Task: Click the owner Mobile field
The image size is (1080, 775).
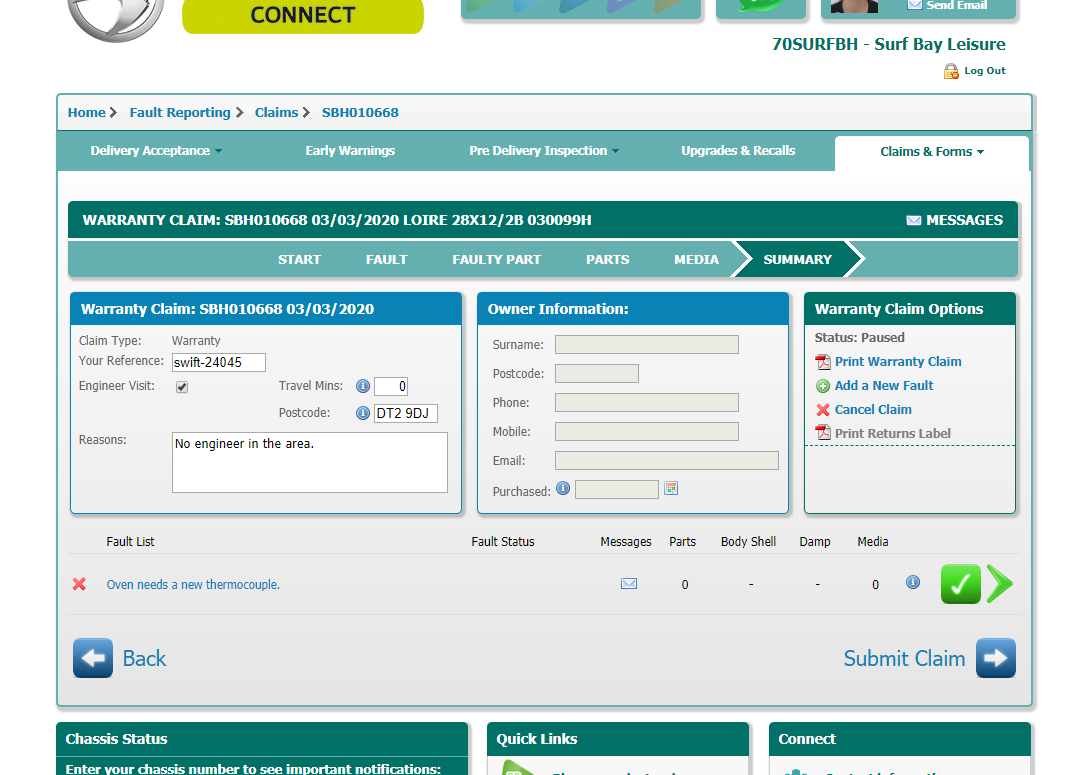Action: [x=647, y=431]
